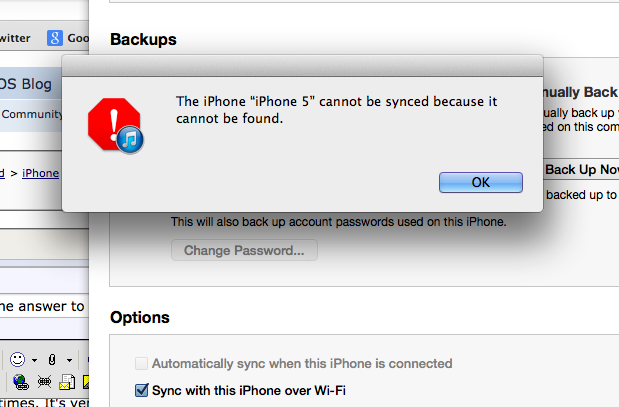Click the Change Password button
This screenshot has height=407, width=619.
pyautogui.click(x=244, y=250)
